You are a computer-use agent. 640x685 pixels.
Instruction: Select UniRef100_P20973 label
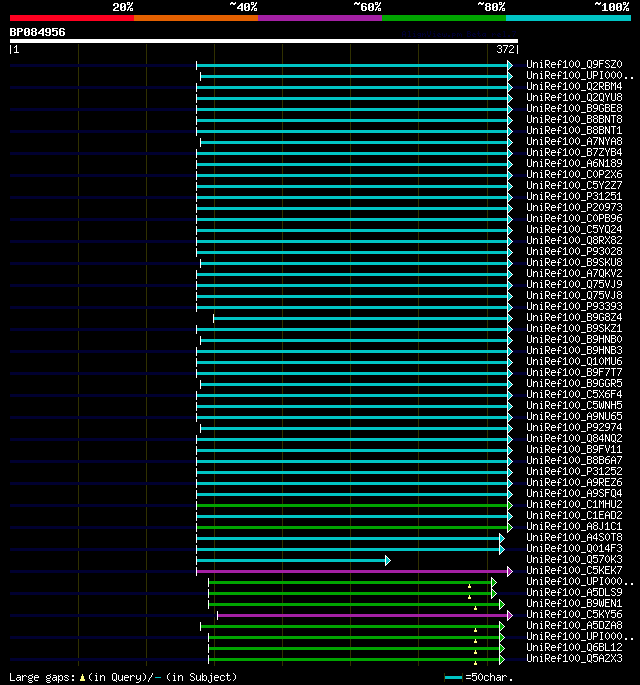(574, 207)
